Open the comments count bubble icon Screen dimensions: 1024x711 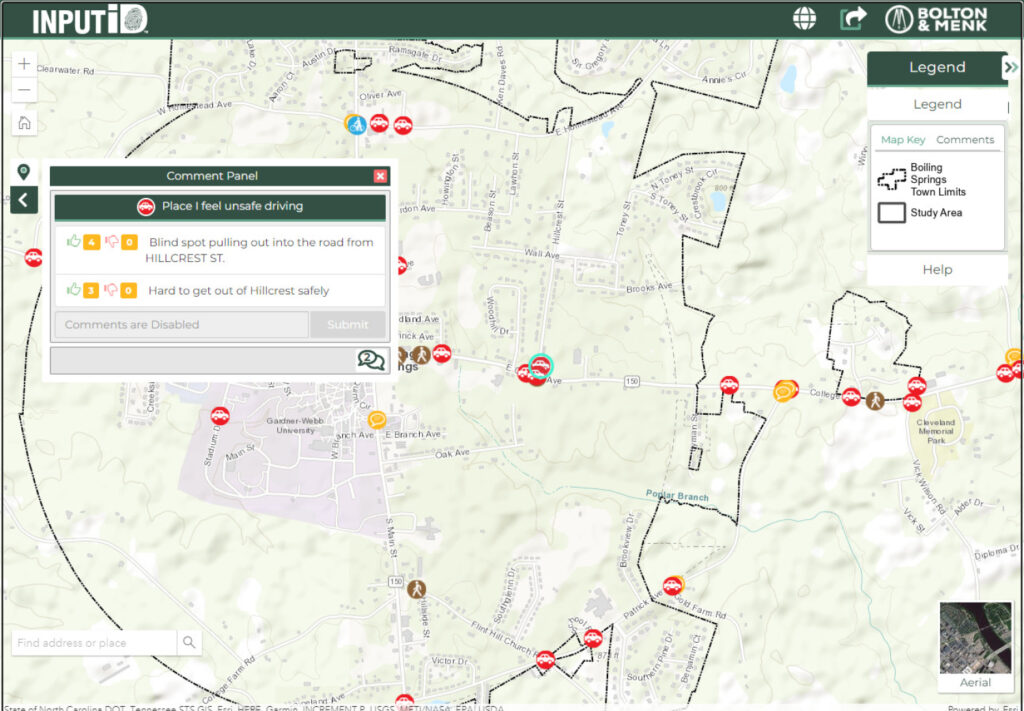click(370, 360)
